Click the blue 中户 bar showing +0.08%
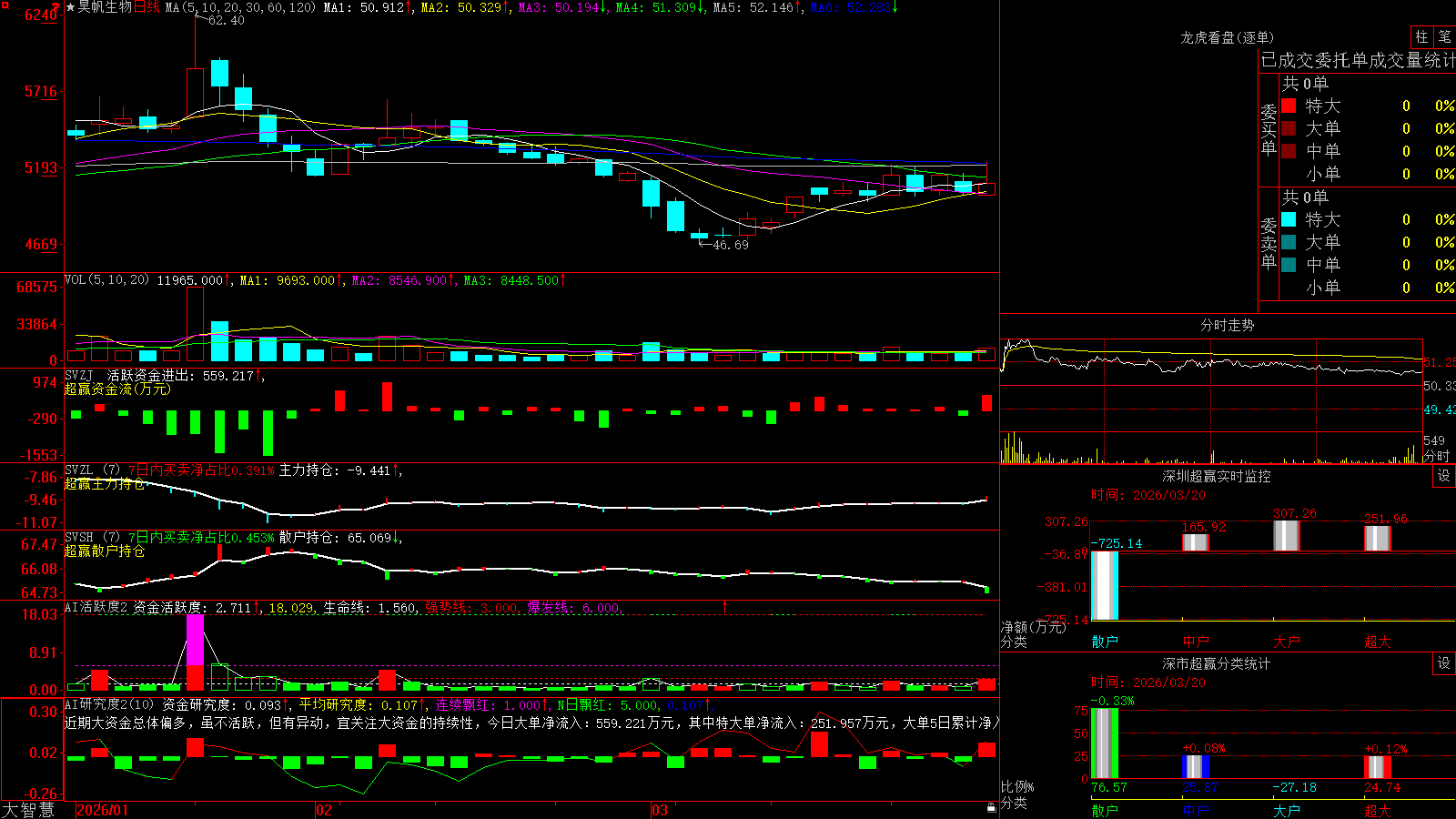1456x819 pixels. pyautogui.click(x=1196, y=766)
